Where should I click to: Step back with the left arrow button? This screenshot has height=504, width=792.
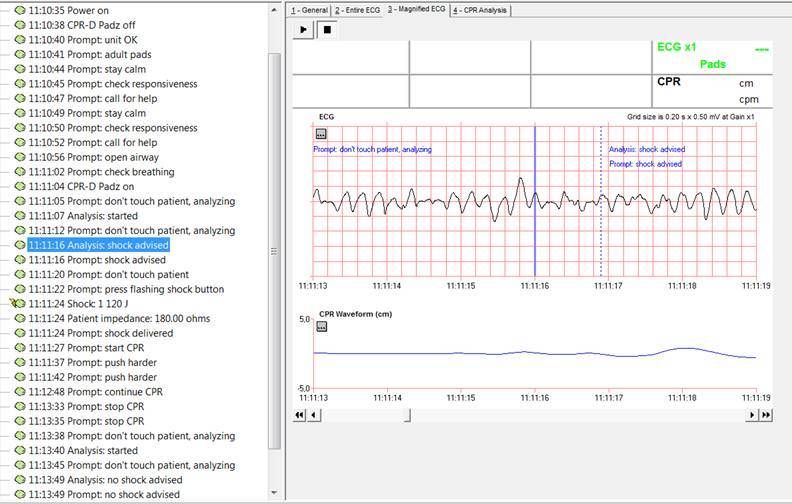click(314, 415)
